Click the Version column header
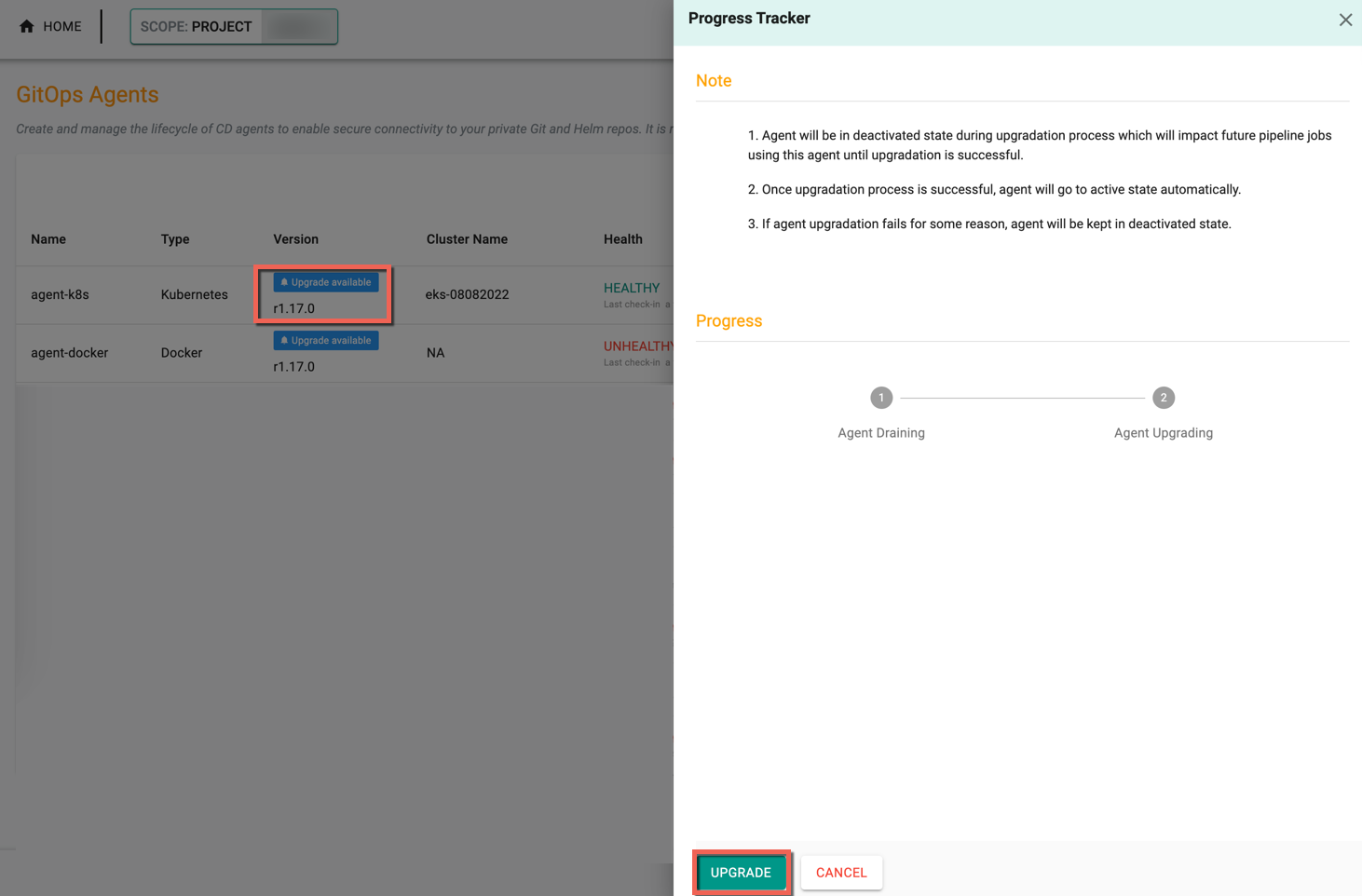The width and height of the screenshot is (1362, 896). pyautogui.click(x=296, y=239)
